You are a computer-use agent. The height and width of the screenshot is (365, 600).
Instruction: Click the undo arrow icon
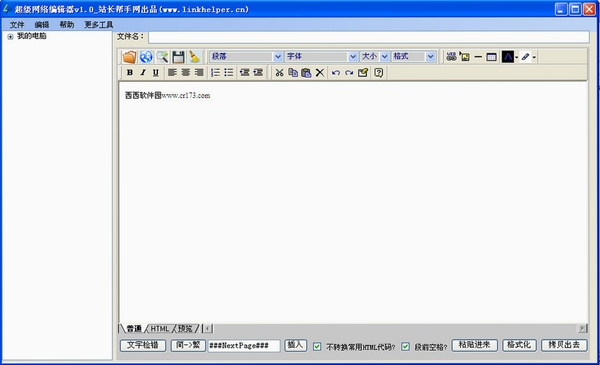coord(336,72)
